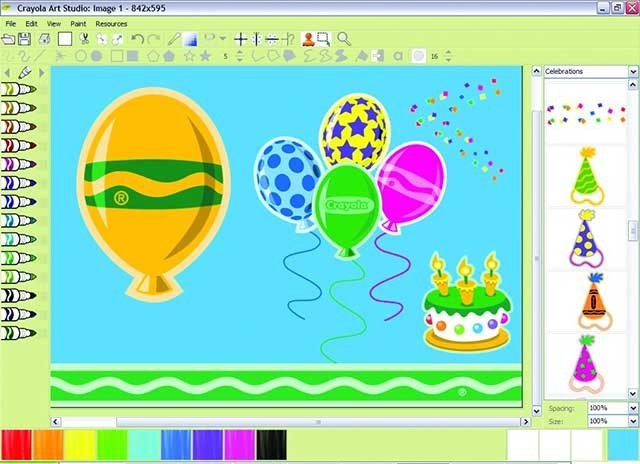Open the Celebrations category dropdown
This screenshot has width=640, height=464.
pyautogui.click(x=633, y=71)
